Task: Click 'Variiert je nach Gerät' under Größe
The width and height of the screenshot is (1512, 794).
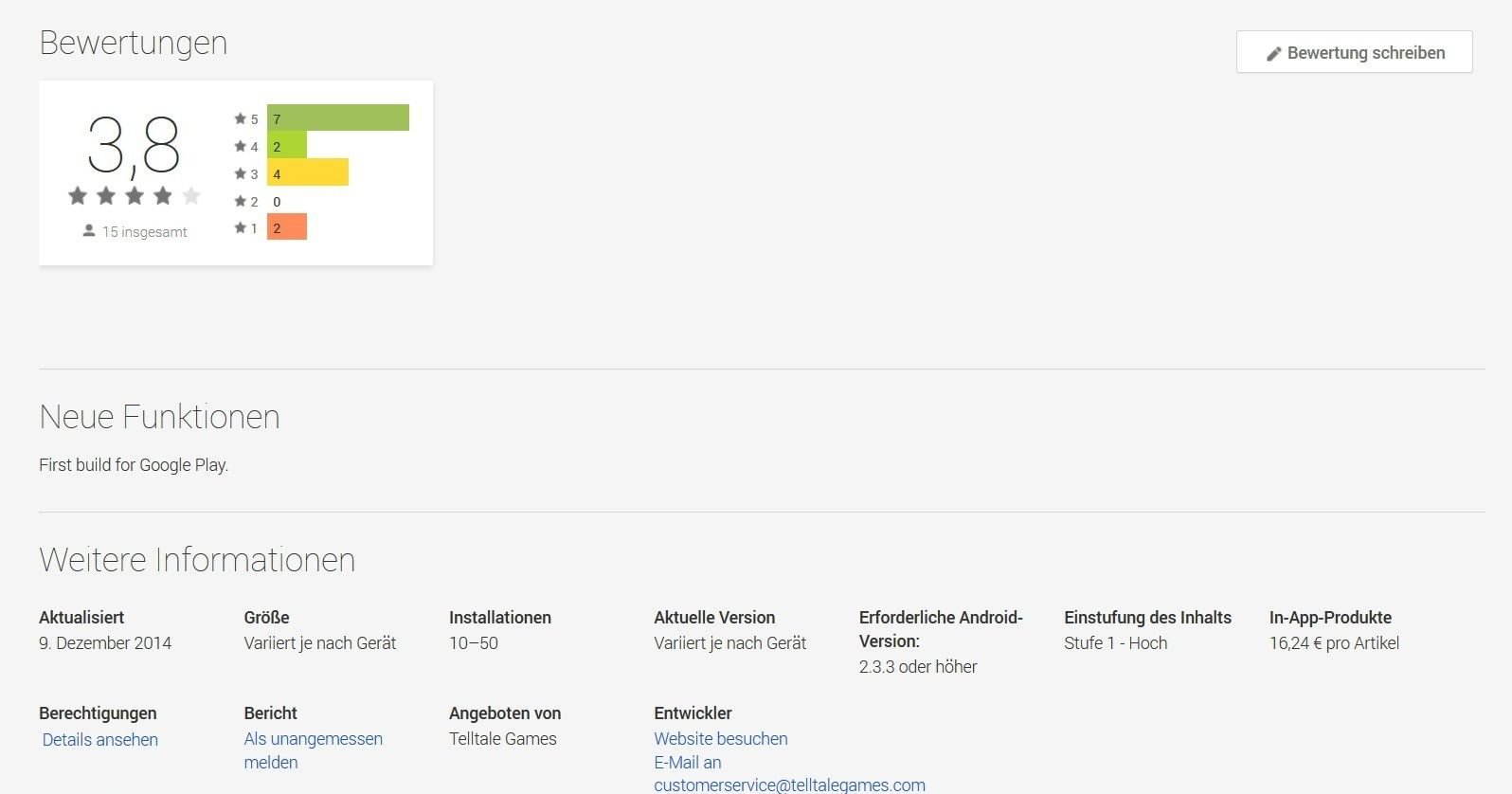Action: tap(319, 643)
